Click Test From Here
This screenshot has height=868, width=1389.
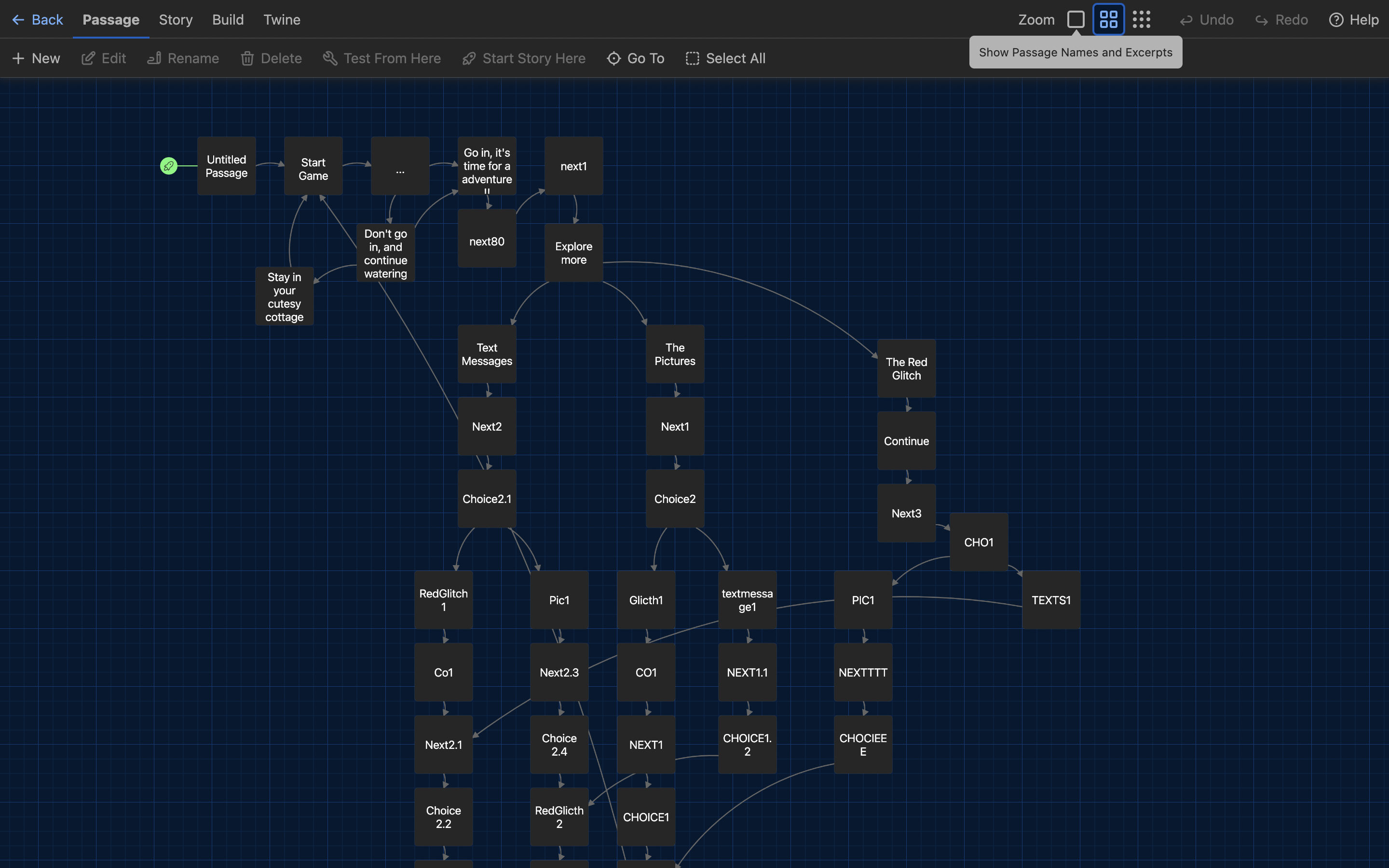click(381, 58)
